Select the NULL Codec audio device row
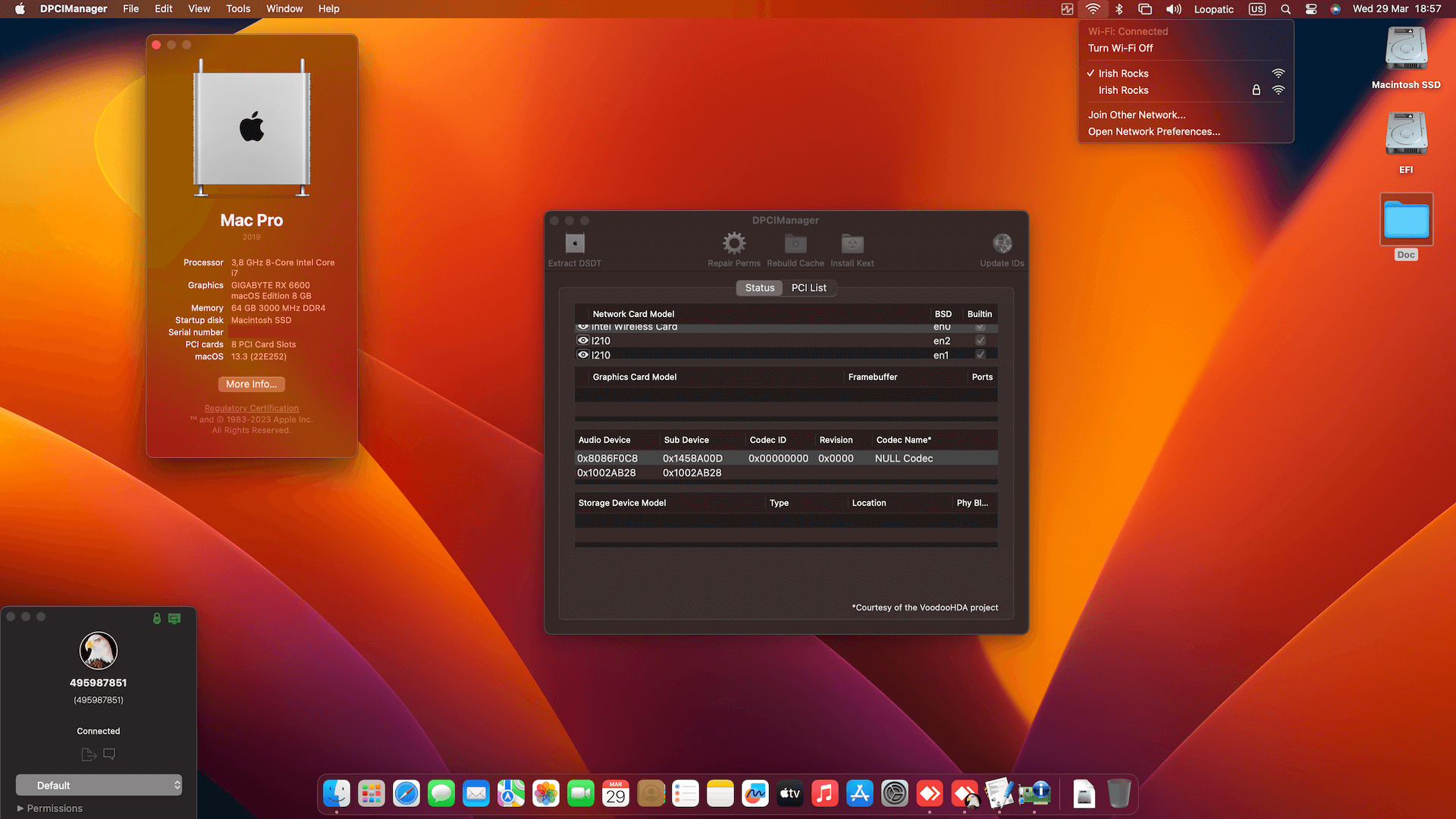1456x819 pixels. tap(786, 458)
